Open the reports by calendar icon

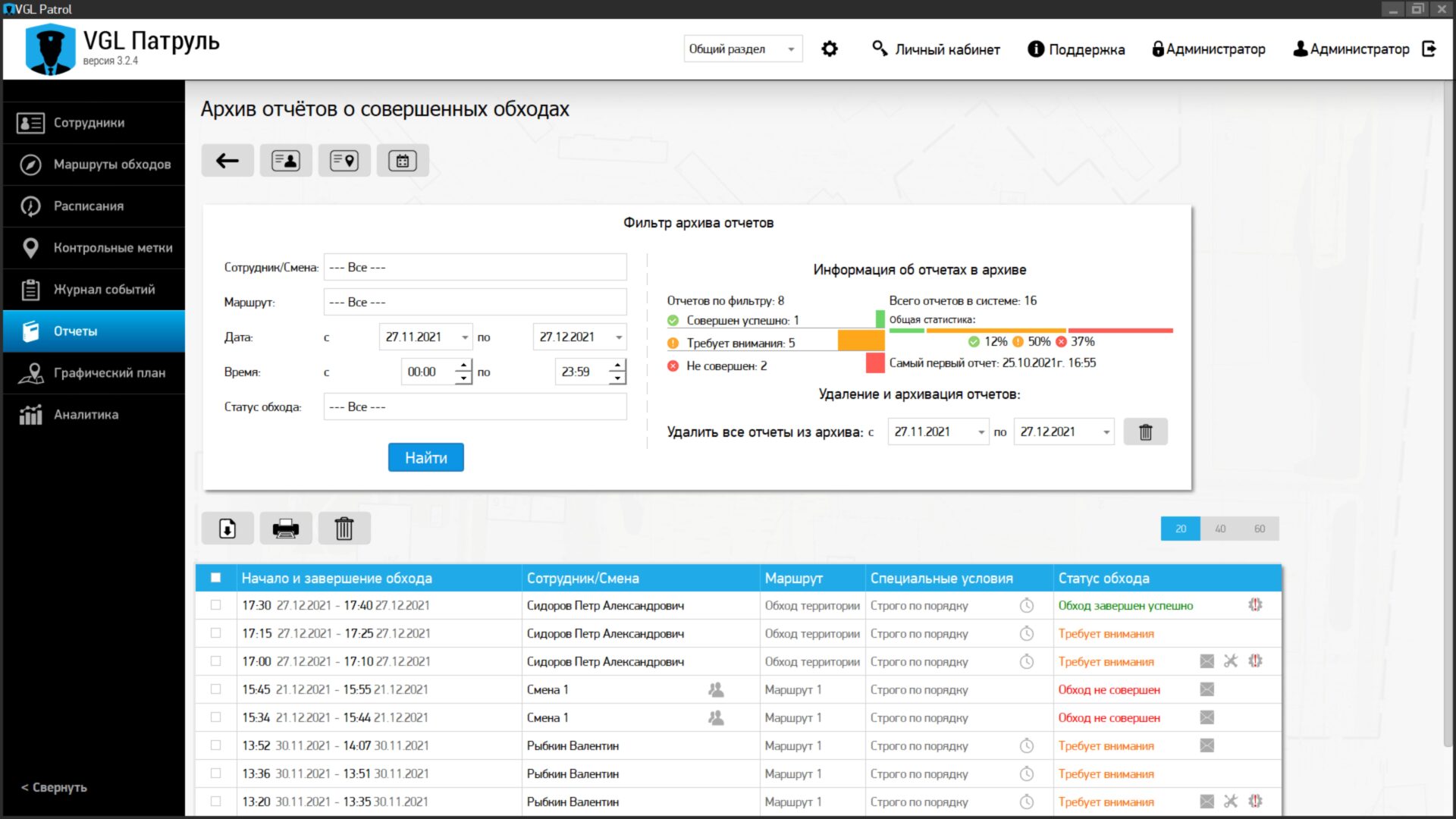(403, 161)
